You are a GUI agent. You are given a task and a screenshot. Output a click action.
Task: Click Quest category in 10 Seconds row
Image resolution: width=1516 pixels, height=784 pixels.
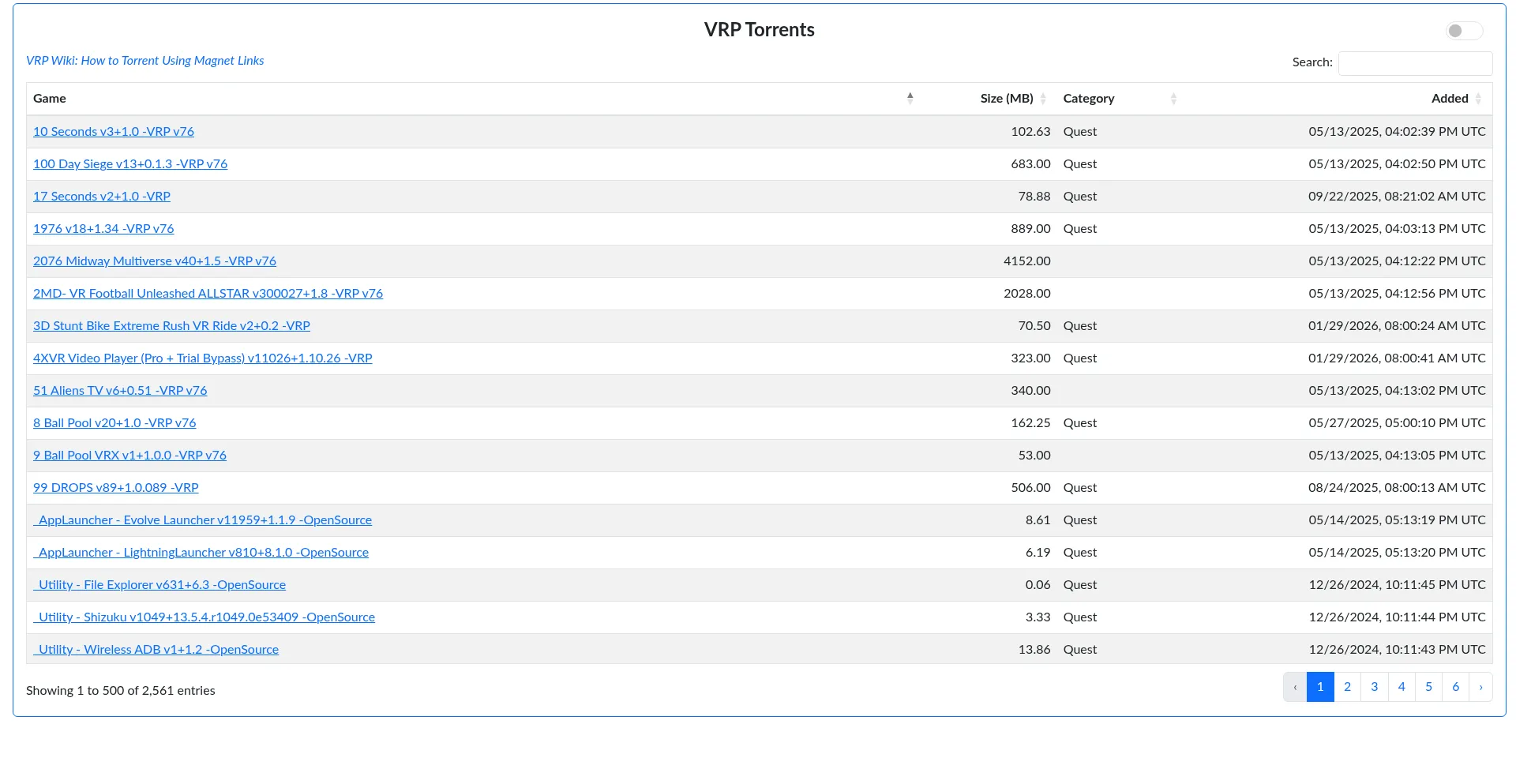[1080, 132]
